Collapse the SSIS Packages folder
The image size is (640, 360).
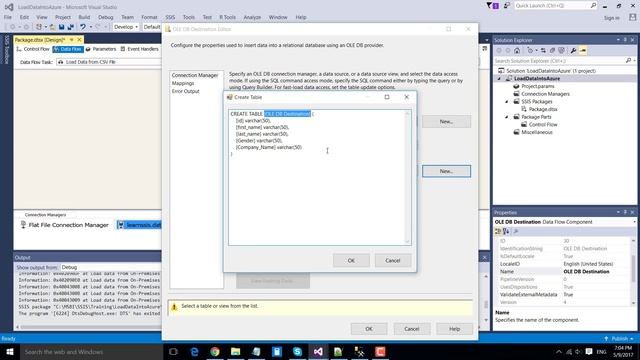coord(507,102)
